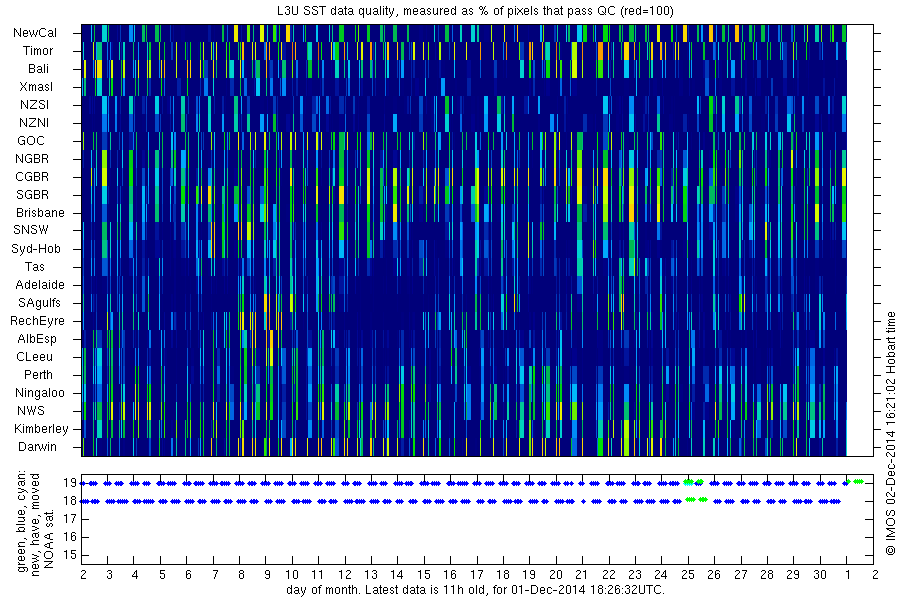Click the Ningaloo row label
900x600 pixels.
(x=40, y=393)
